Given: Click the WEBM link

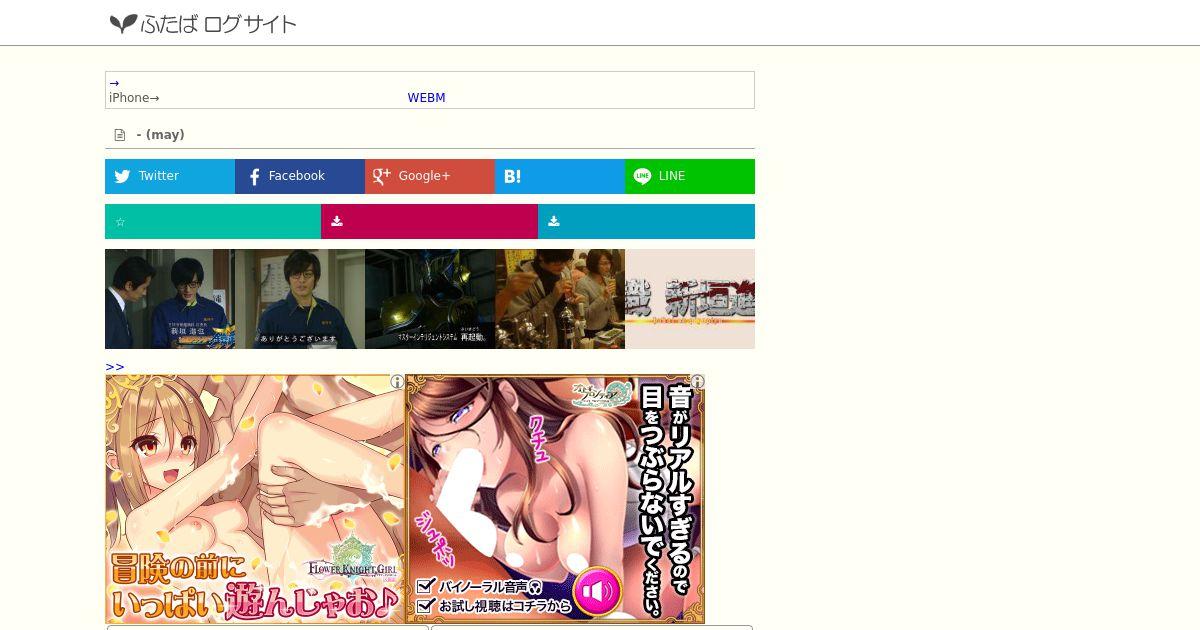Looking at the screenshot, I should click(426, 98).
